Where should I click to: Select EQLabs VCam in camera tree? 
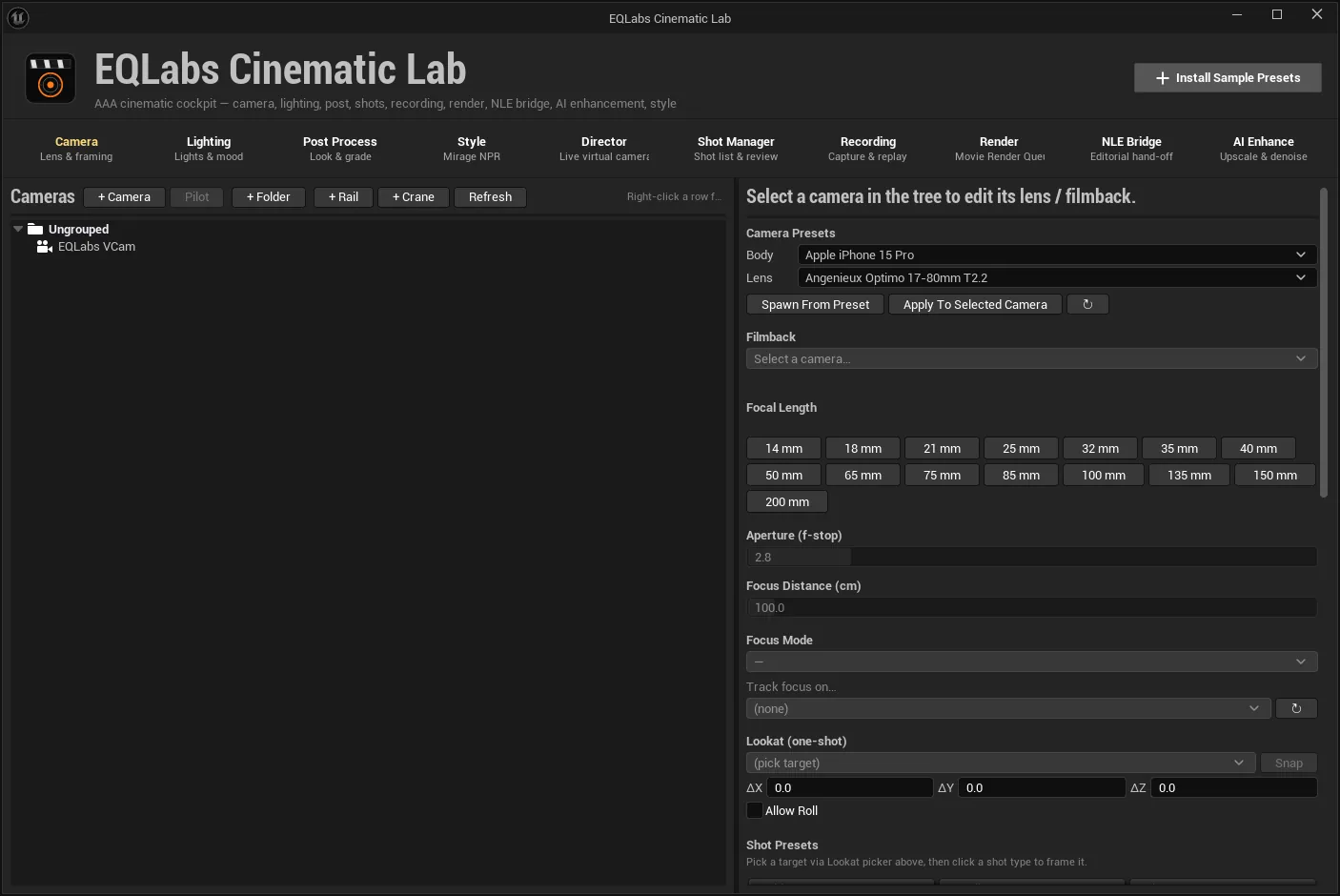96,247
